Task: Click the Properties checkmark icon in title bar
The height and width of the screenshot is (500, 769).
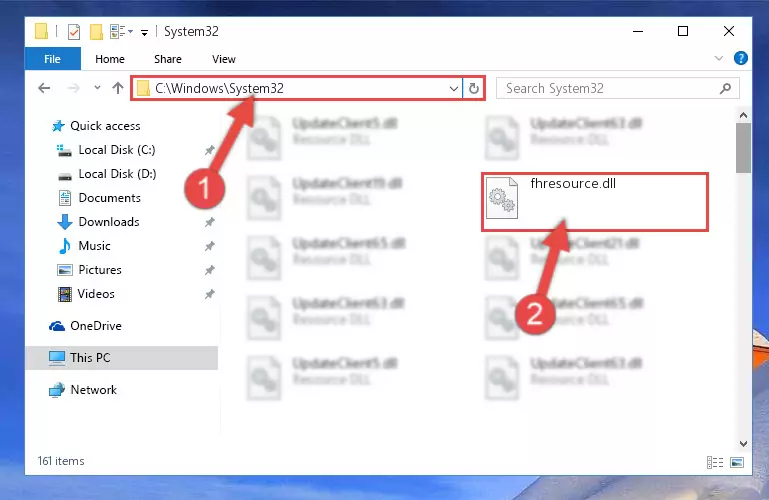Action: tap(74, 32)
